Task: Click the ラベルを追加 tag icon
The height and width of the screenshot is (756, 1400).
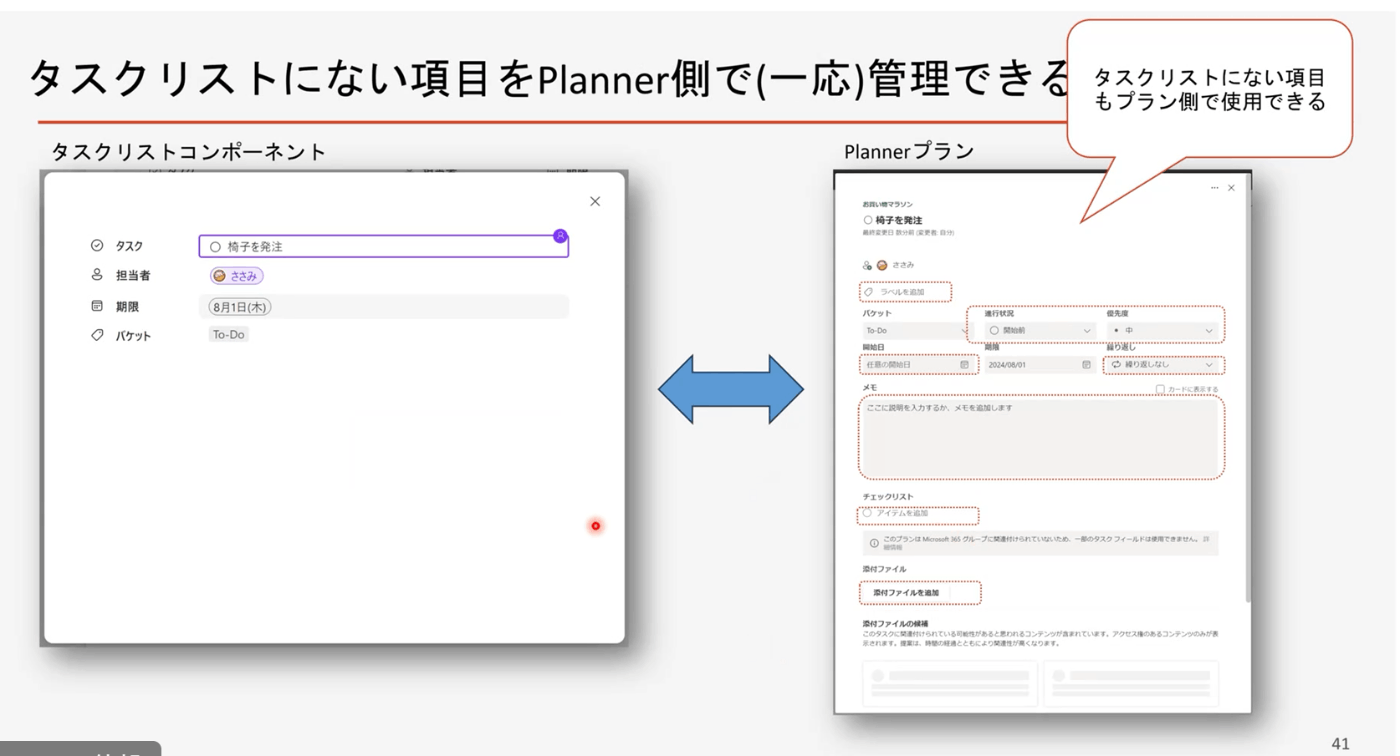Action: click(x=869, y=292)
